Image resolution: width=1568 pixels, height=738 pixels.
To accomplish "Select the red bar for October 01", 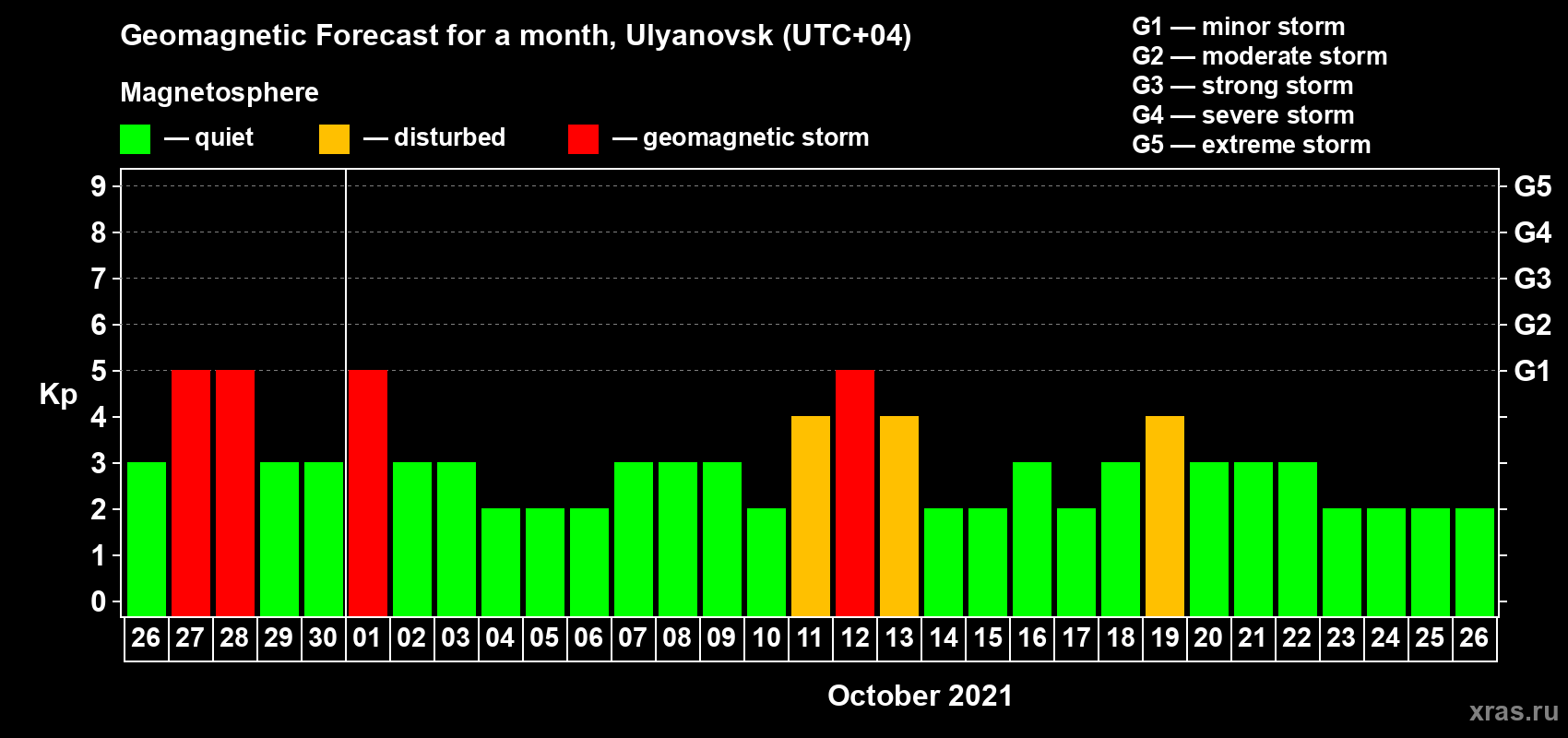I will (368, 493).
